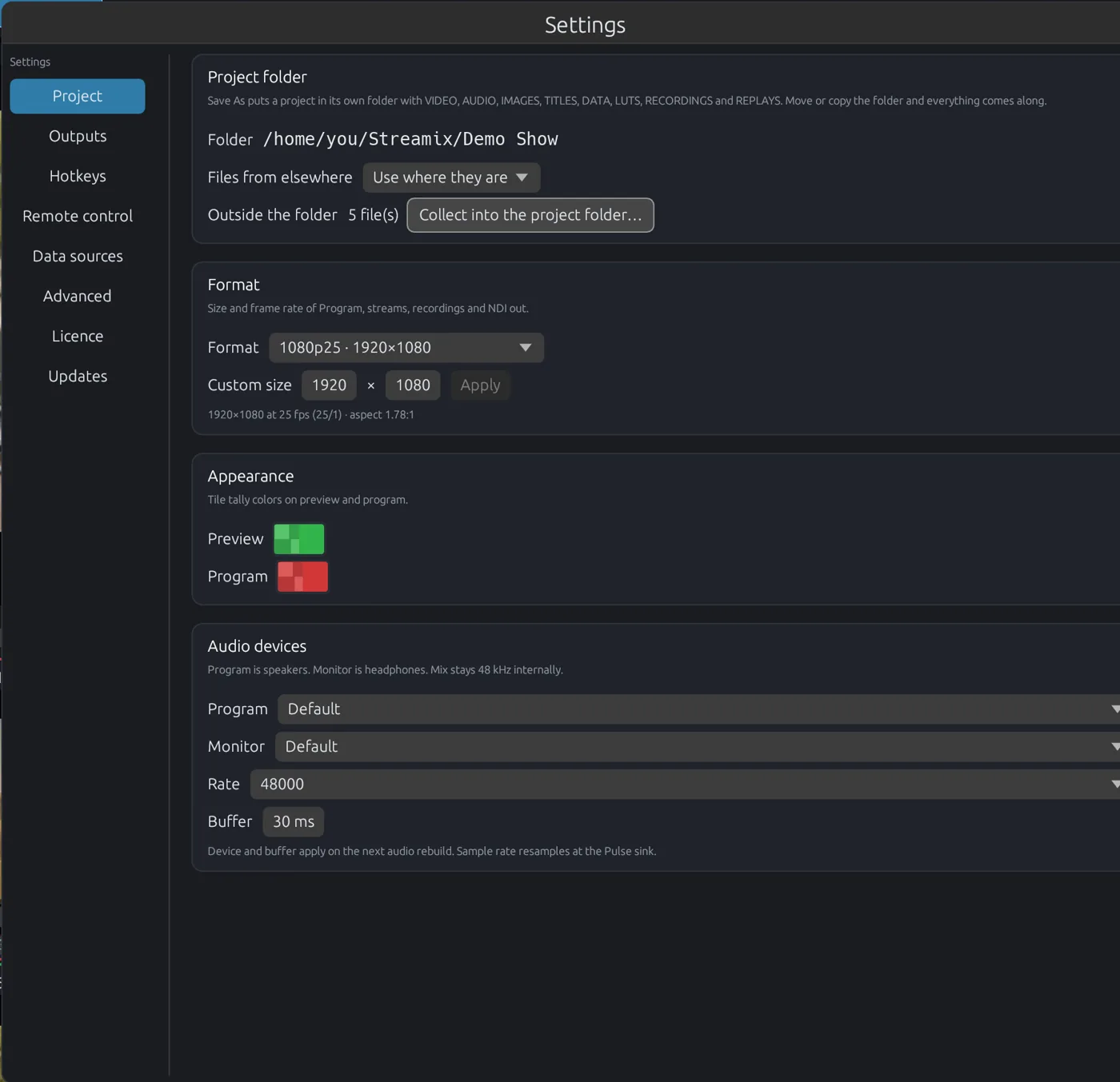
Task: Click the "Save As puts a project" description
Action: (627, 101)
